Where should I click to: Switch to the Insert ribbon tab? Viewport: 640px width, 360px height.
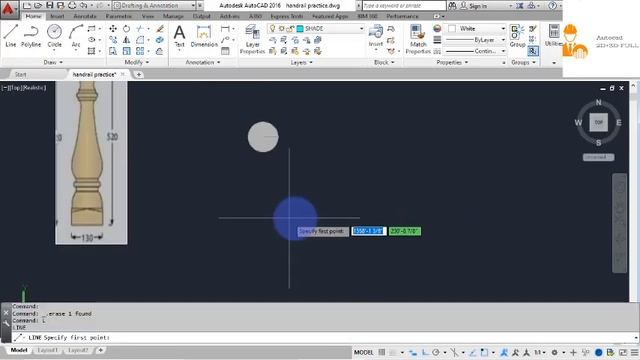pos(57,16)
